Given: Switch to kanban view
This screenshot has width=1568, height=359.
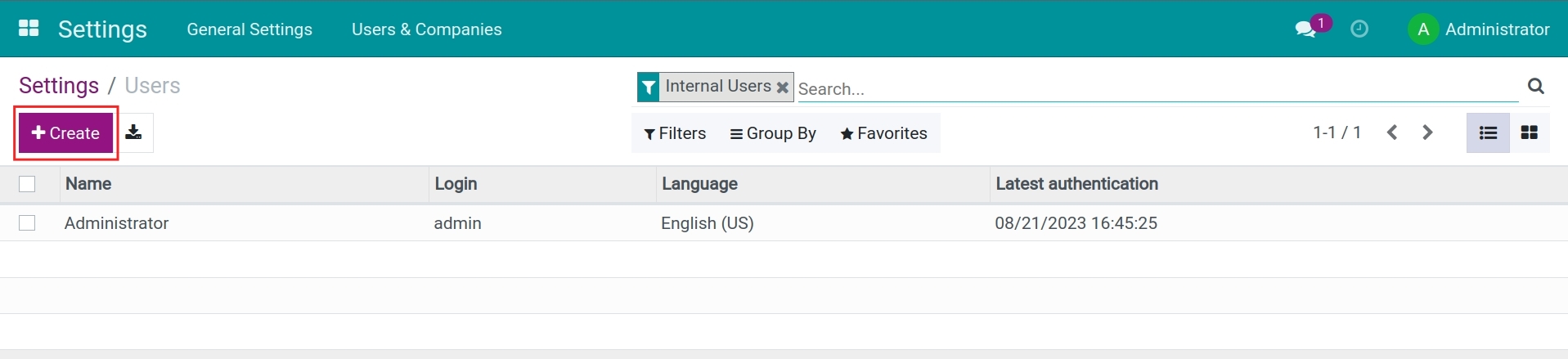Looking at the screenshot, I should pyautogui.click(x=1530, y=132).
